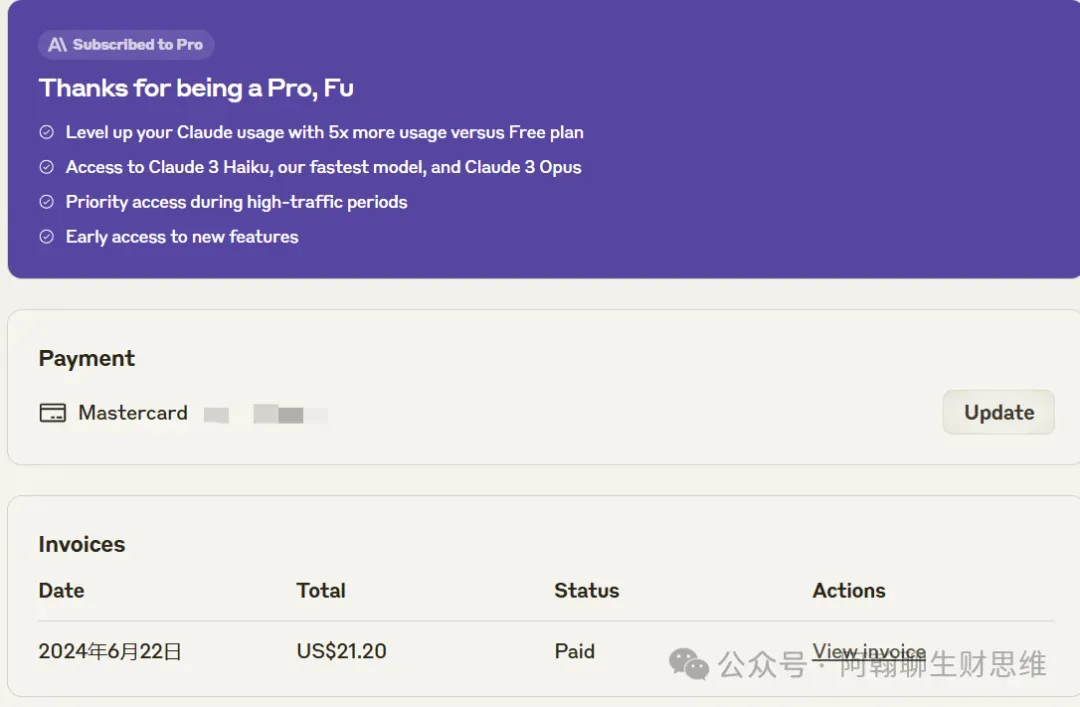Open the View invoice link
Viewport: 1080px width, 707px height.
(x=868, y=651)
